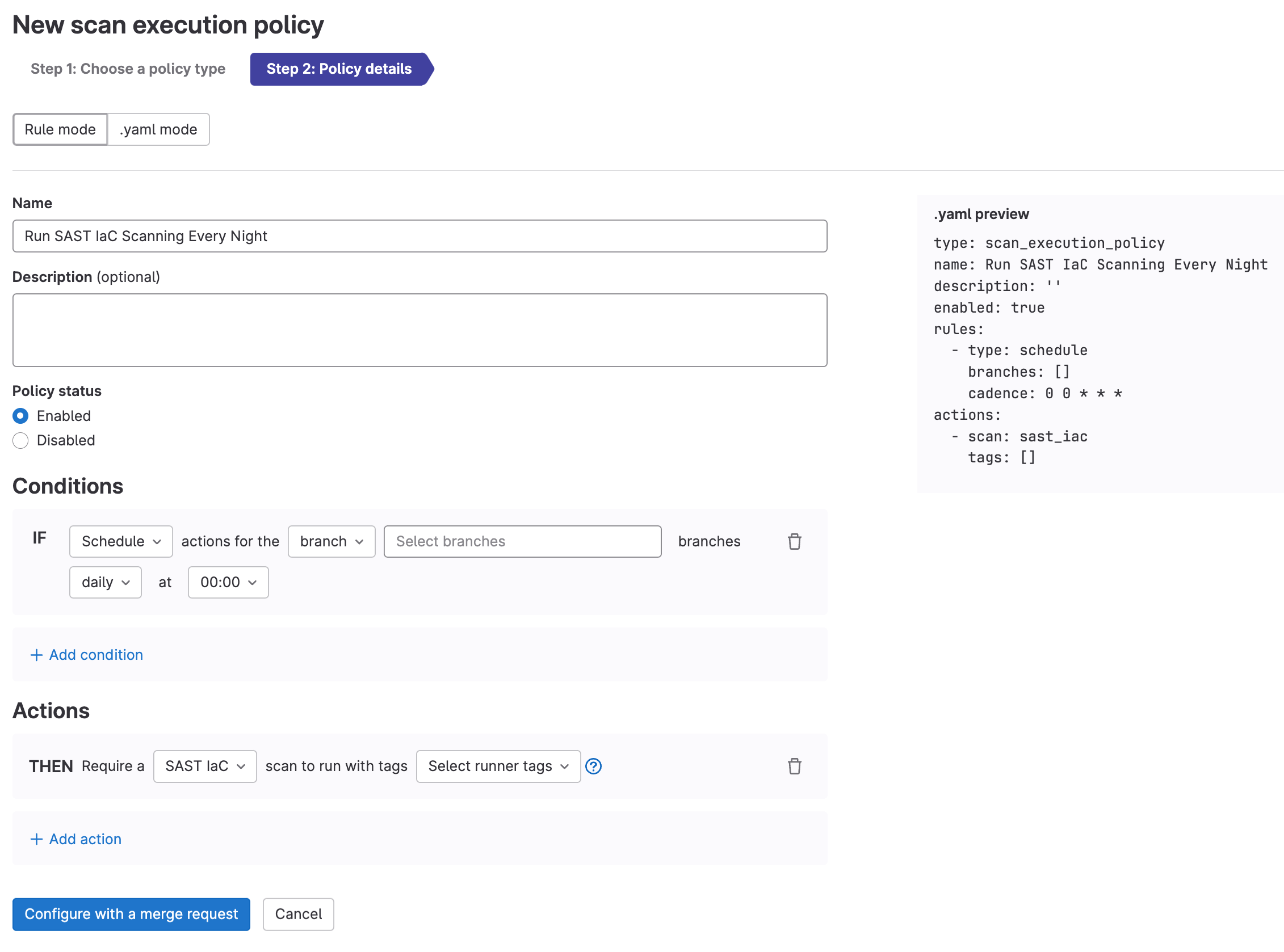Click Configure with a merge request

(131, 914)
